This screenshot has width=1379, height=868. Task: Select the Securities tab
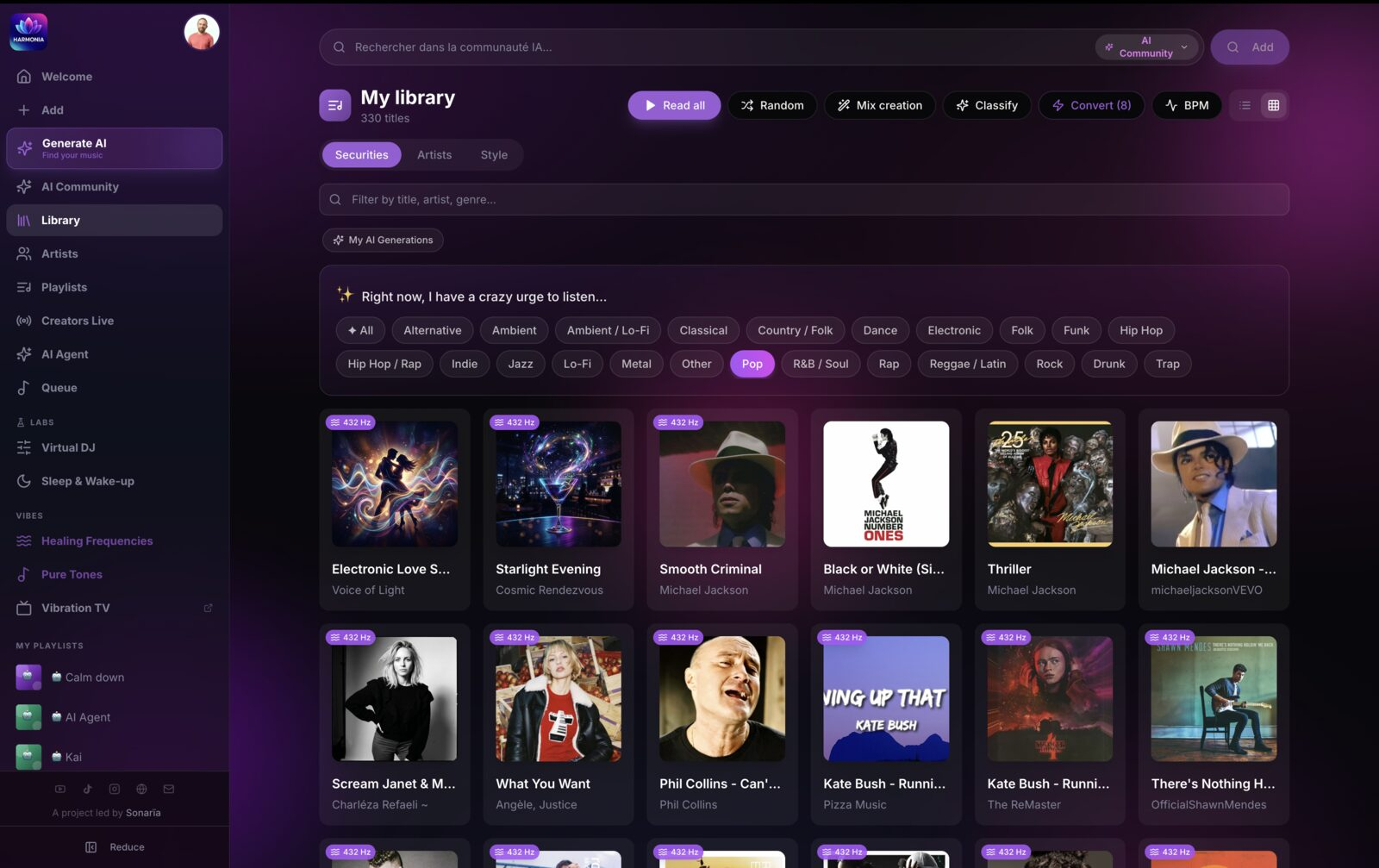pos(362,155)
